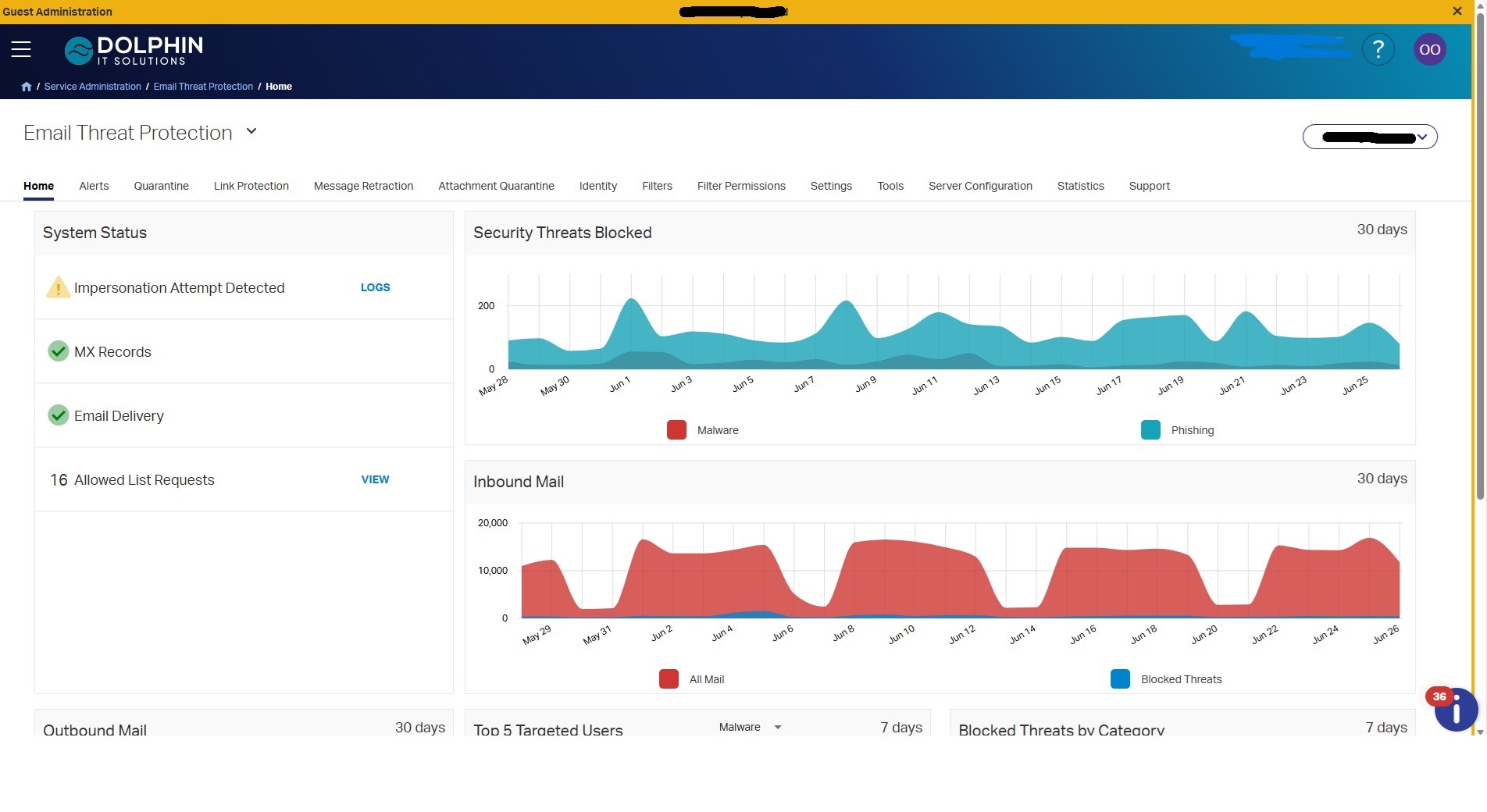Image resolution: width=1487 pixels, height=812 pixels.
Task: Toggle the Malware legend series
Action: tap(703, 430)
